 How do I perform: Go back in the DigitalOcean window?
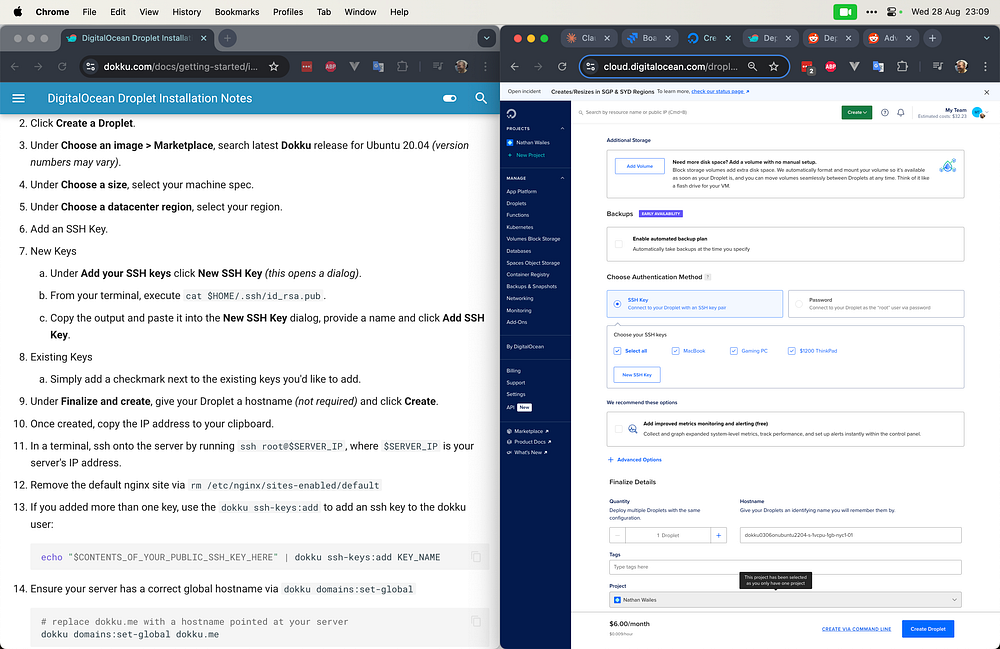[x=515, y=66]
